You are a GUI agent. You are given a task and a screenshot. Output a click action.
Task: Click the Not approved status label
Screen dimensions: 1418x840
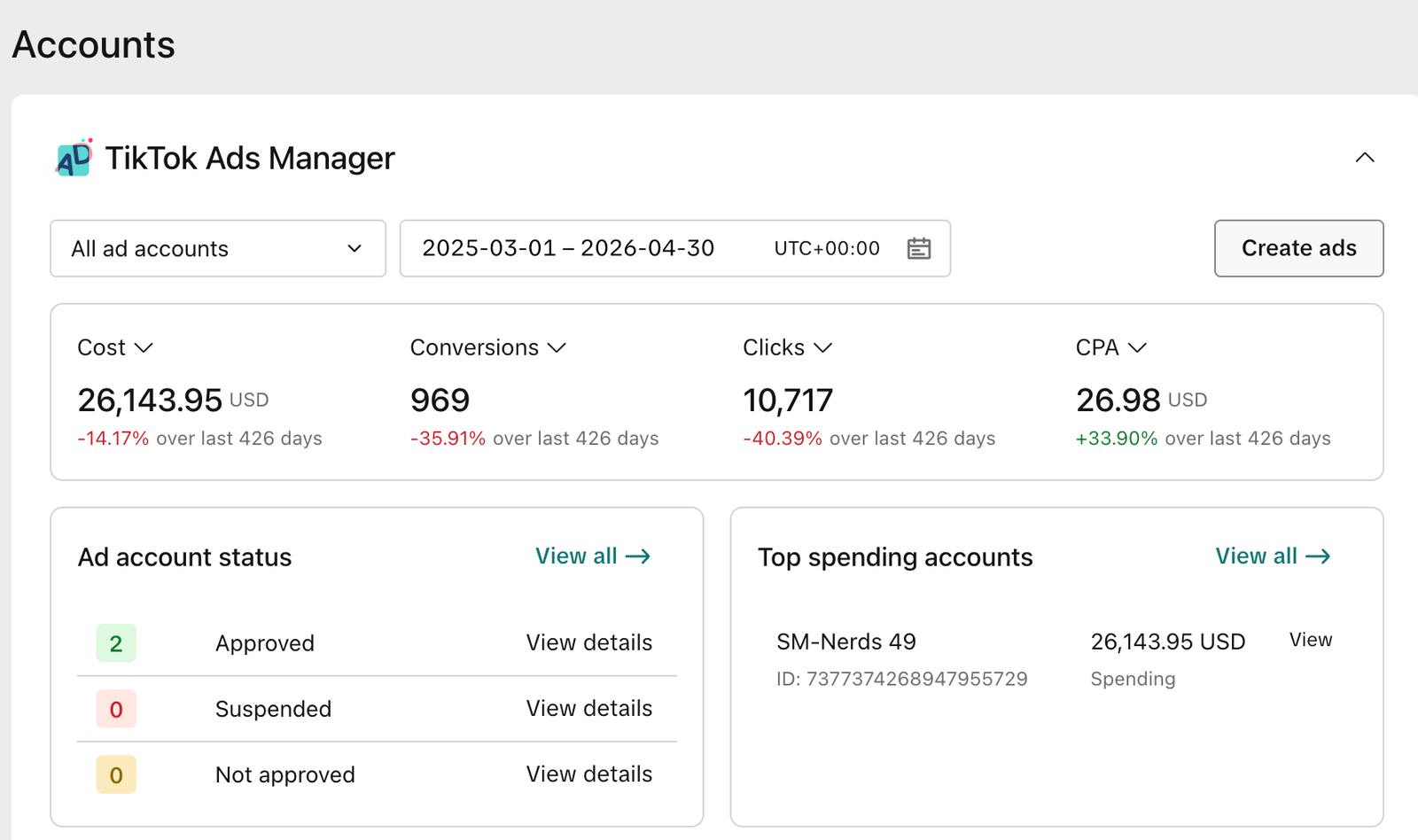[285, 774]
